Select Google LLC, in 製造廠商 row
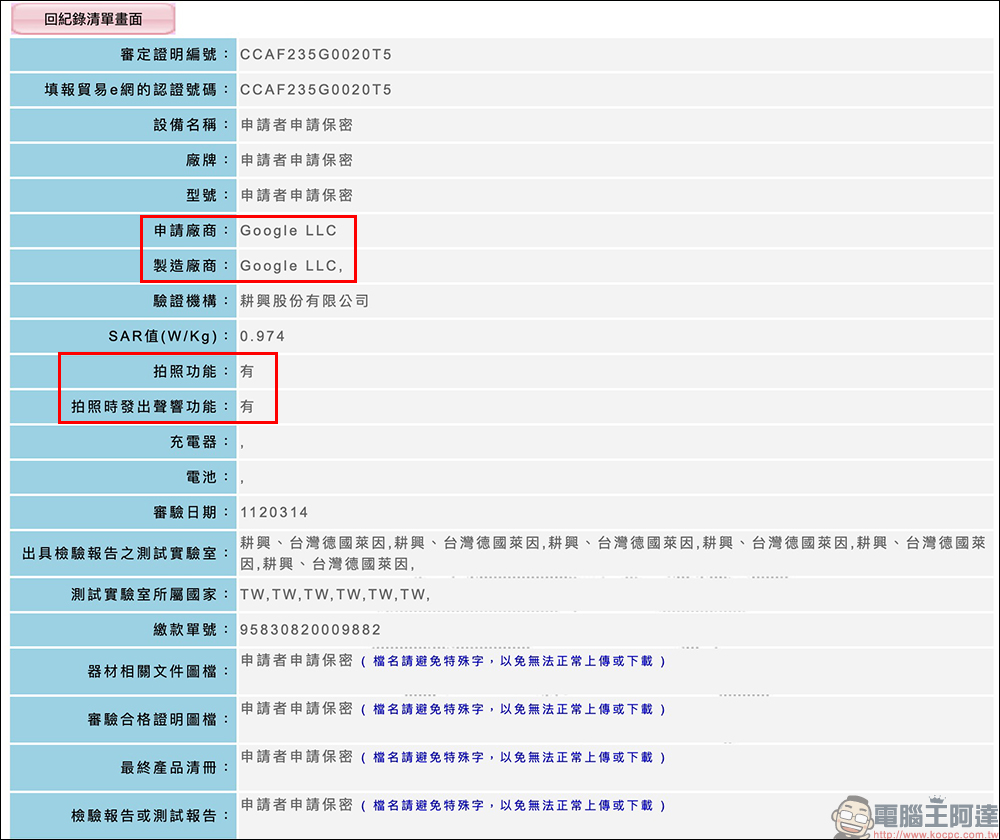Viewport: 1000px width, 840px height. click(291, 266)
